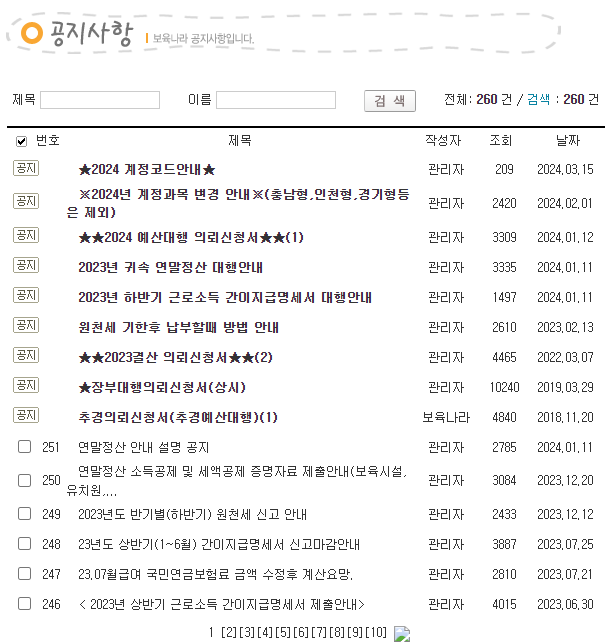Open notice 2023결산 의뢰신청서(2)
613x643 pixels.
click(175, 357)
